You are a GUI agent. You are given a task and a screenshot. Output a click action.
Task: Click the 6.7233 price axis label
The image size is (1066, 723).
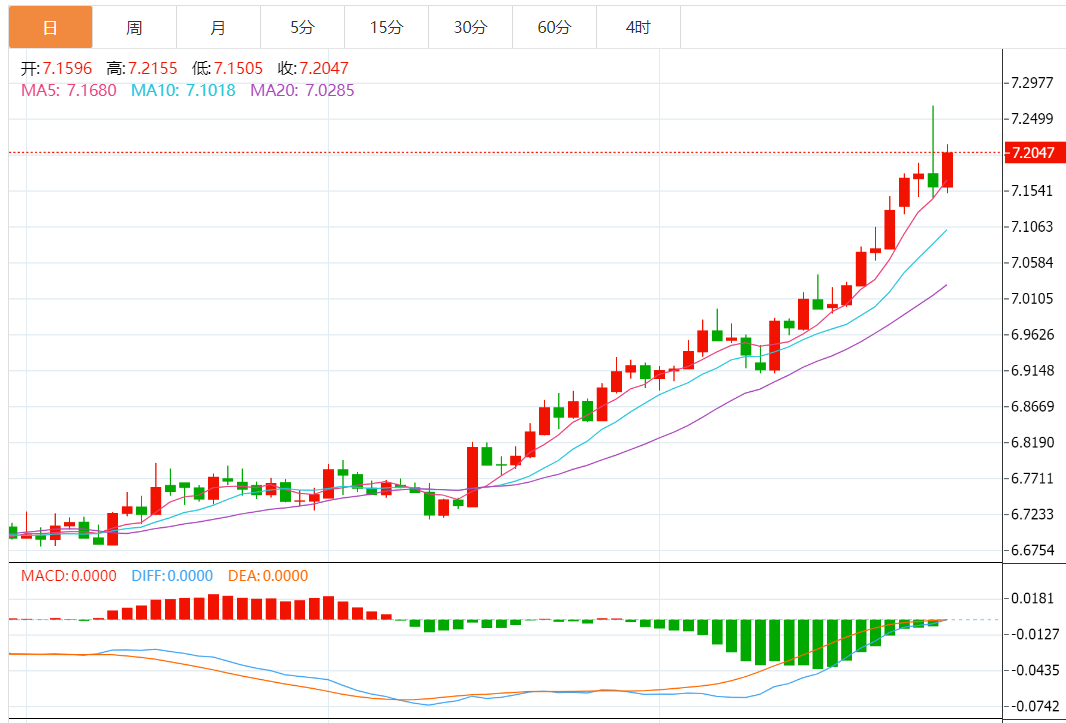tap(1033, 514)
